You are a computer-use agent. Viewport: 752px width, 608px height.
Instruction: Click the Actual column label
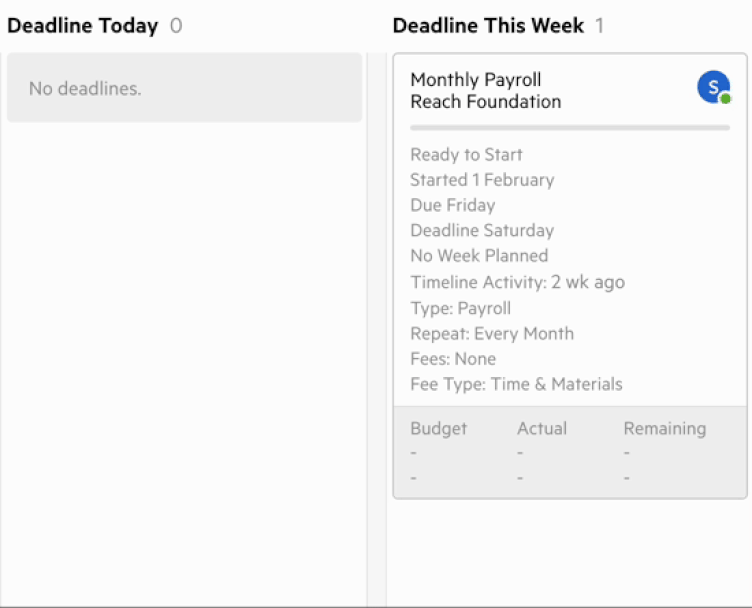tap(542, 429)
